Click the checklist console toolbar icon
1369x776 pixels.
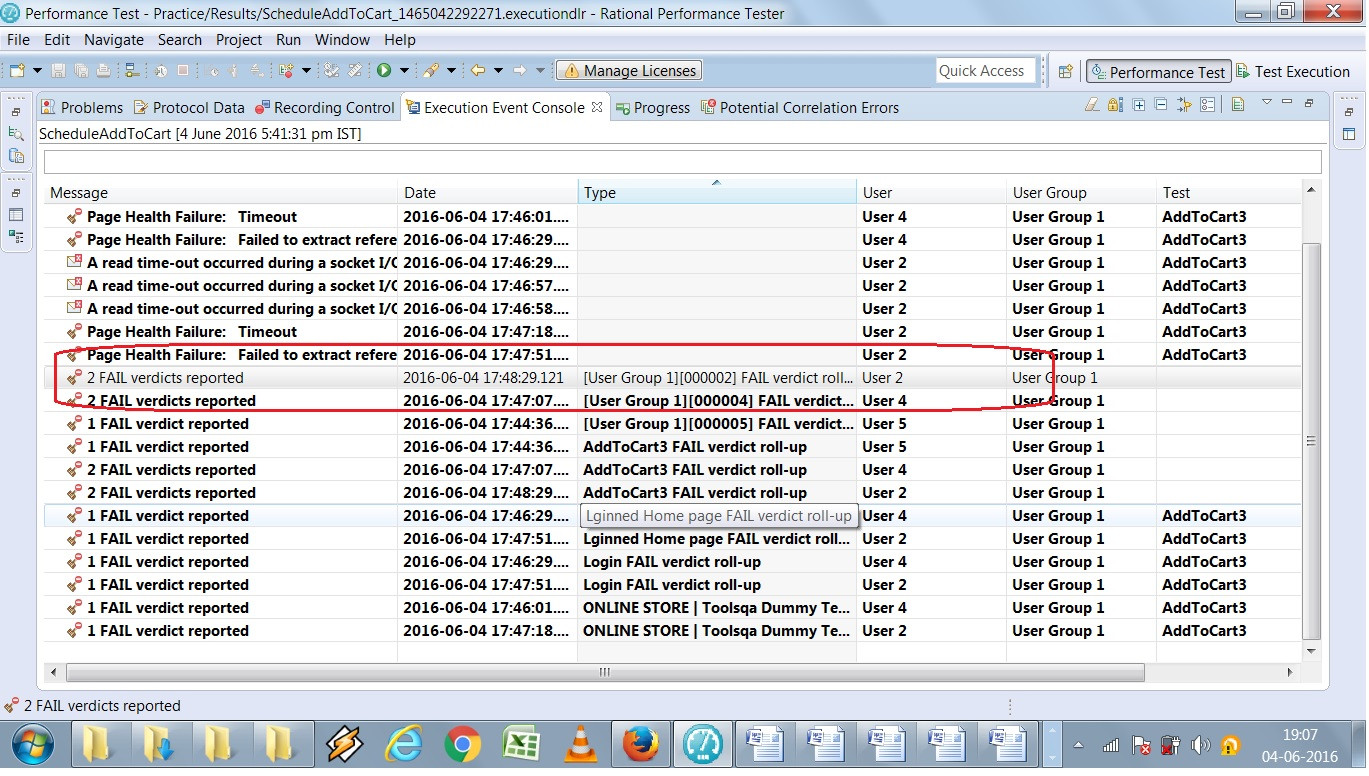[x=1208, y=104]
